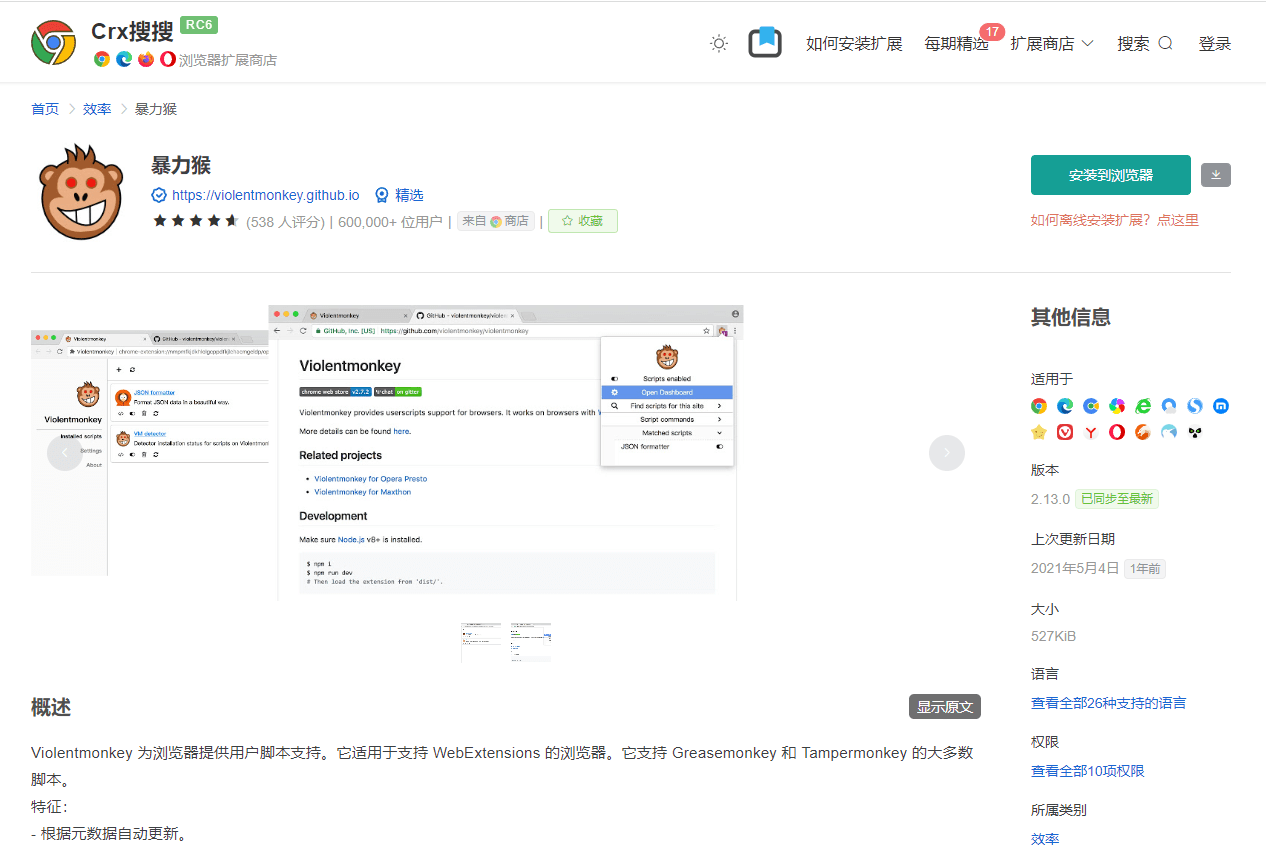Click the 527KiB size value
This screenshot has width=1266, height=846.
coord(1053,636)
